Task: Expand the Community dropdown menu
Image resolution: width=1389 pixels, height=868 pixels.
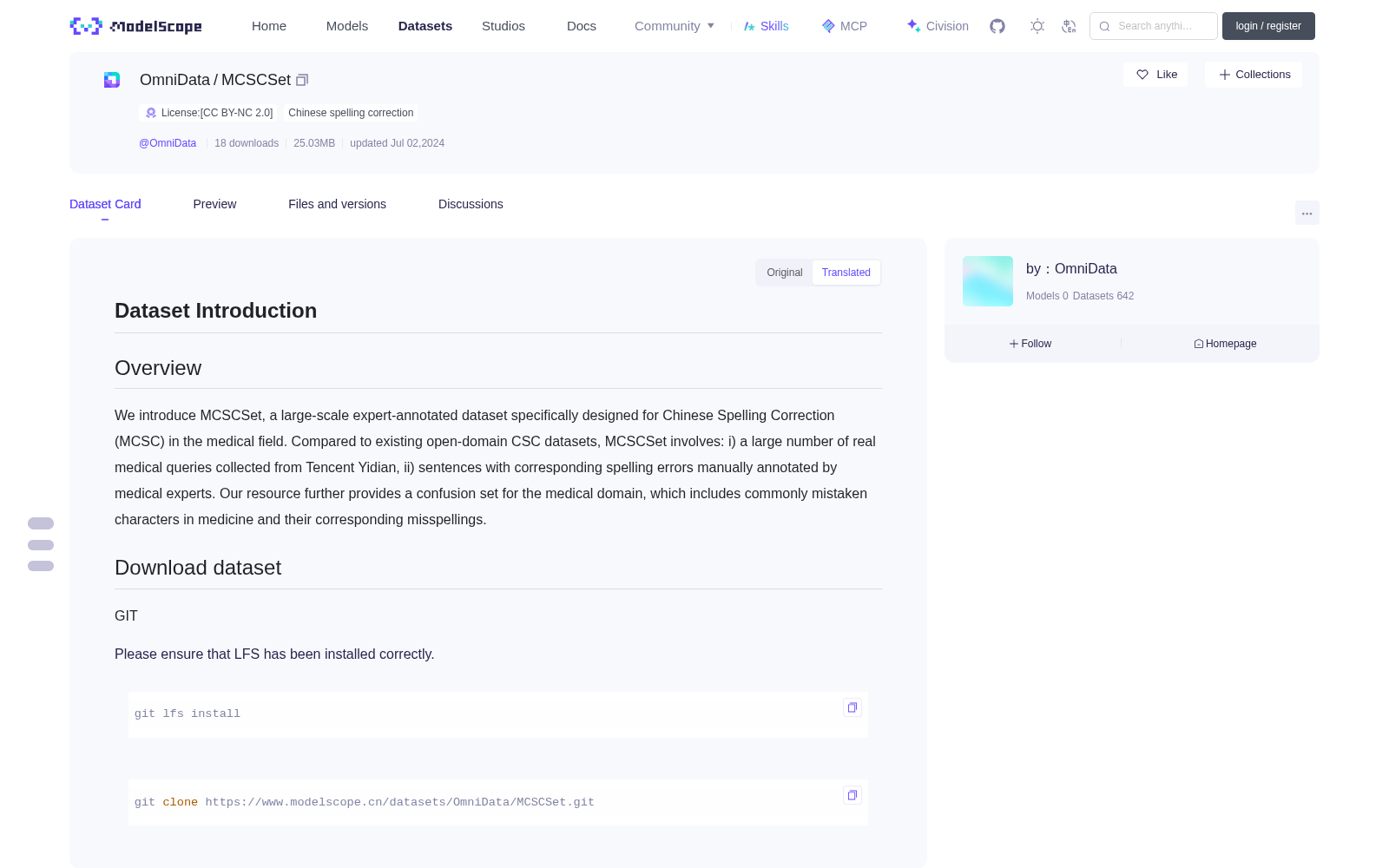Action: pos(675,26)
